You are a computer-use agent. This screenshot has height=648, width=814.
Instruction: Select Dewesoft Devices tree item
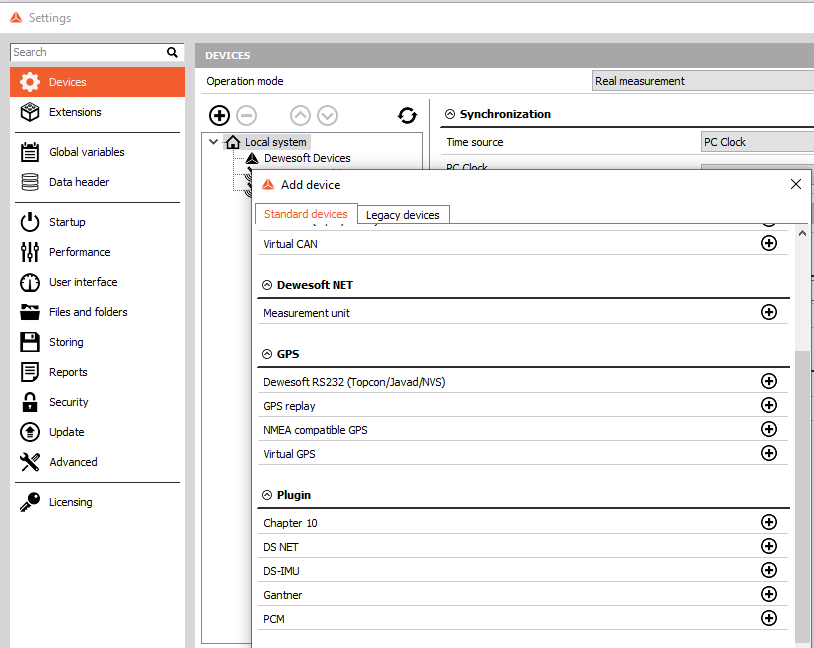point(307,158)
